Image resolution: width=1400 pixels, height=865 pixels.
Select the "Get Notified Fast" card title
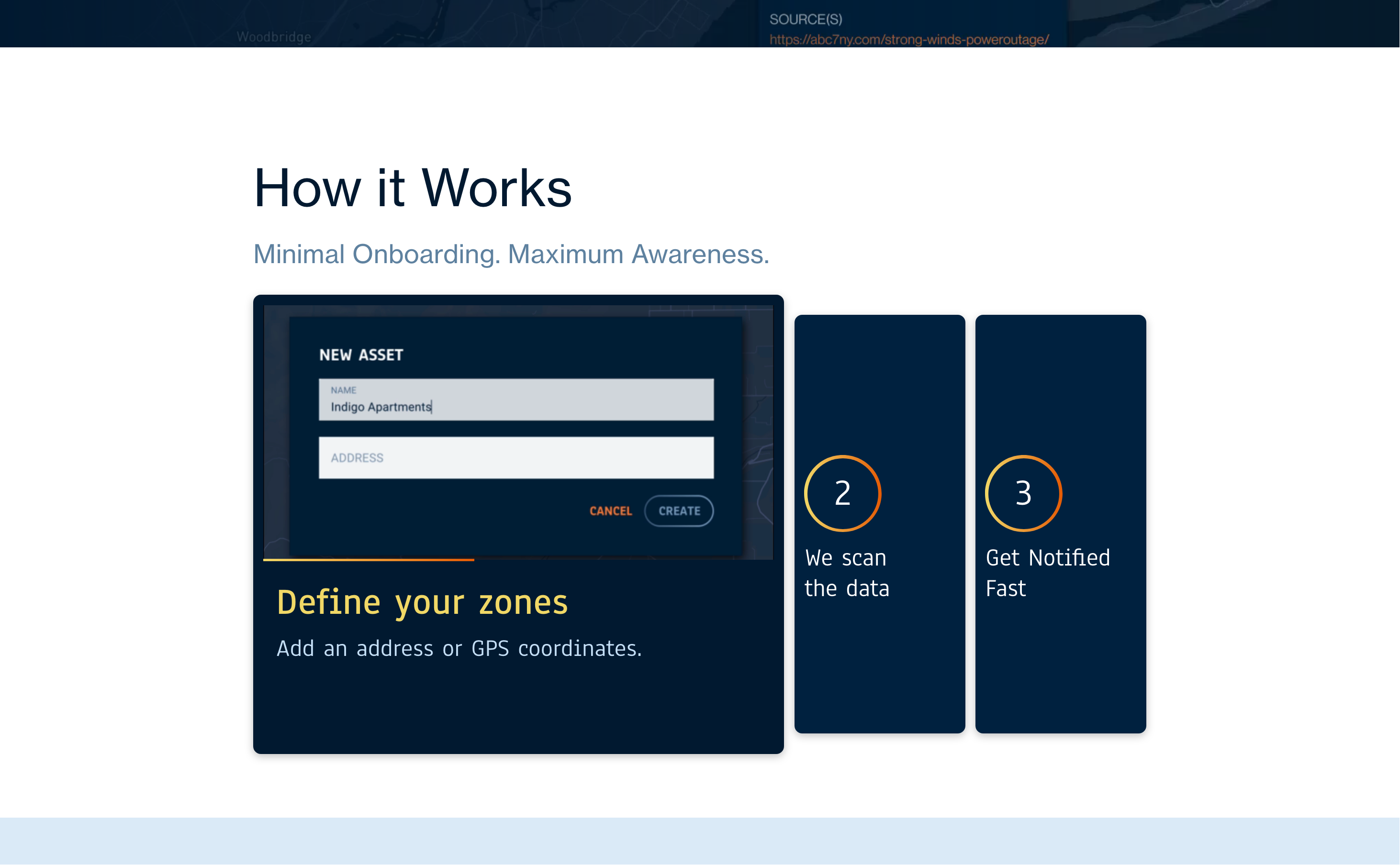pos(1047,573)
